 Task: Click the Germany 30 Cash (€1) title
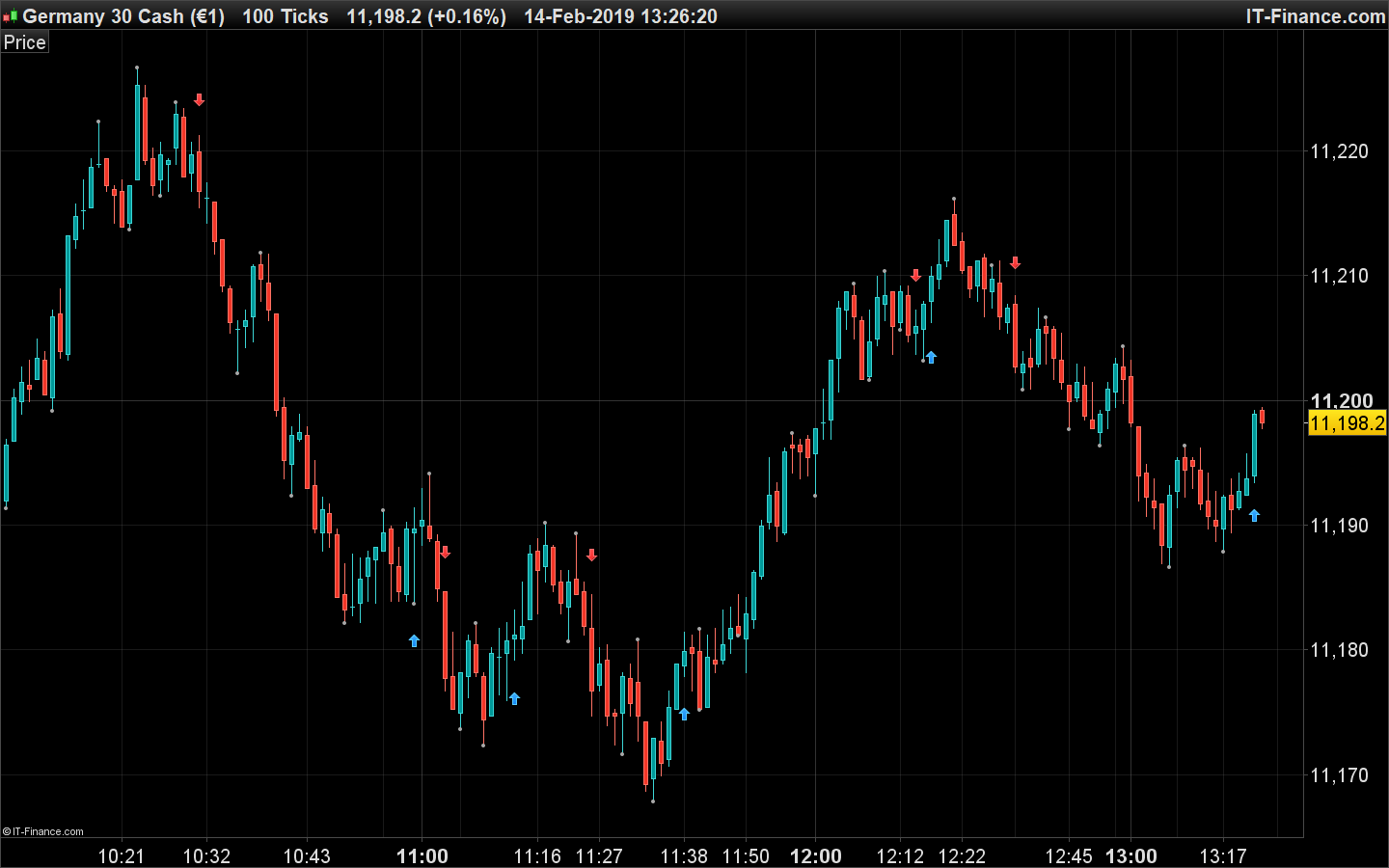pyautogui.click(x=123, y=16)
